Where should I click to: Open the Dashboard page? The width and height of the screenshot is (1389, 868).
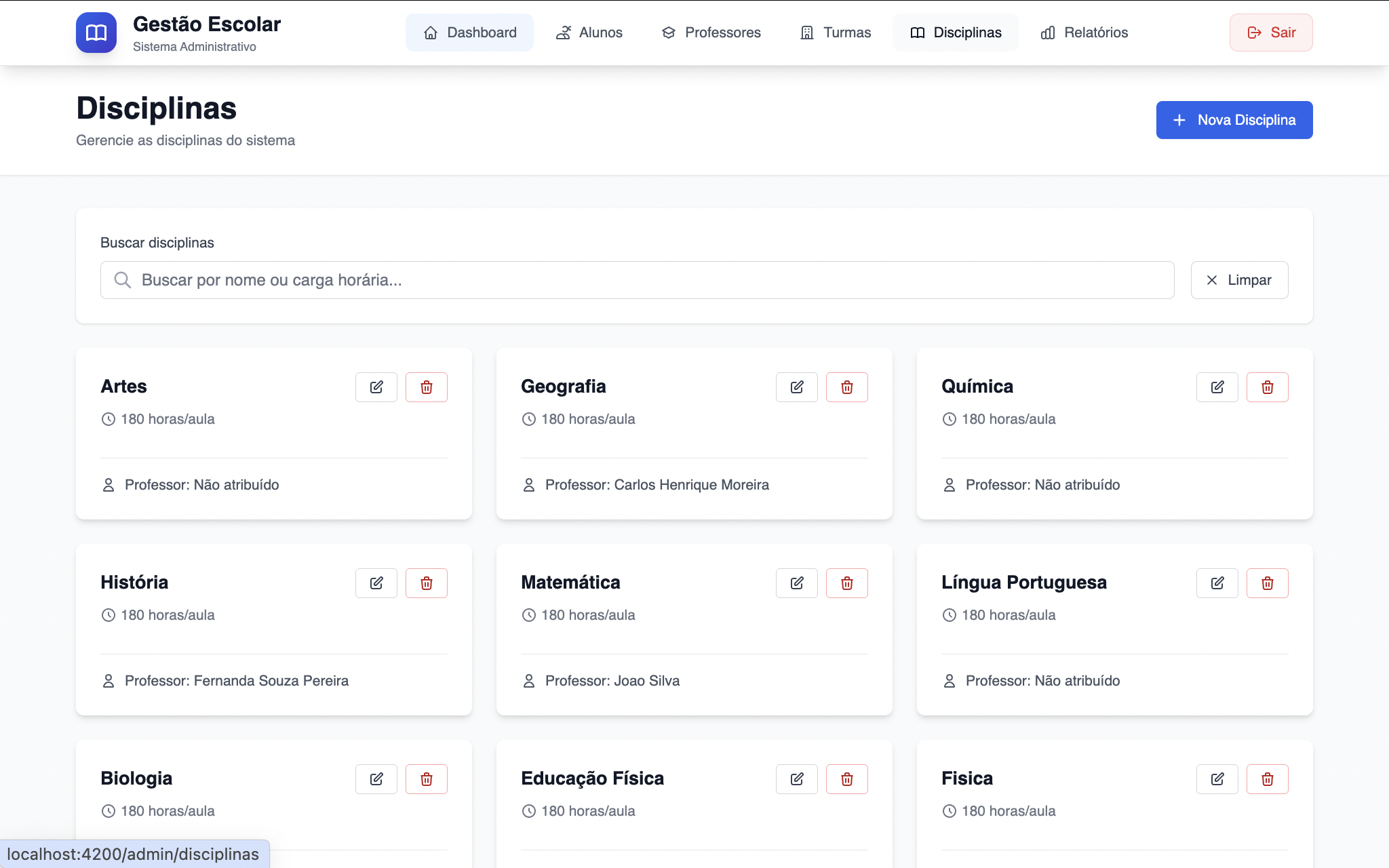point(469,33)
